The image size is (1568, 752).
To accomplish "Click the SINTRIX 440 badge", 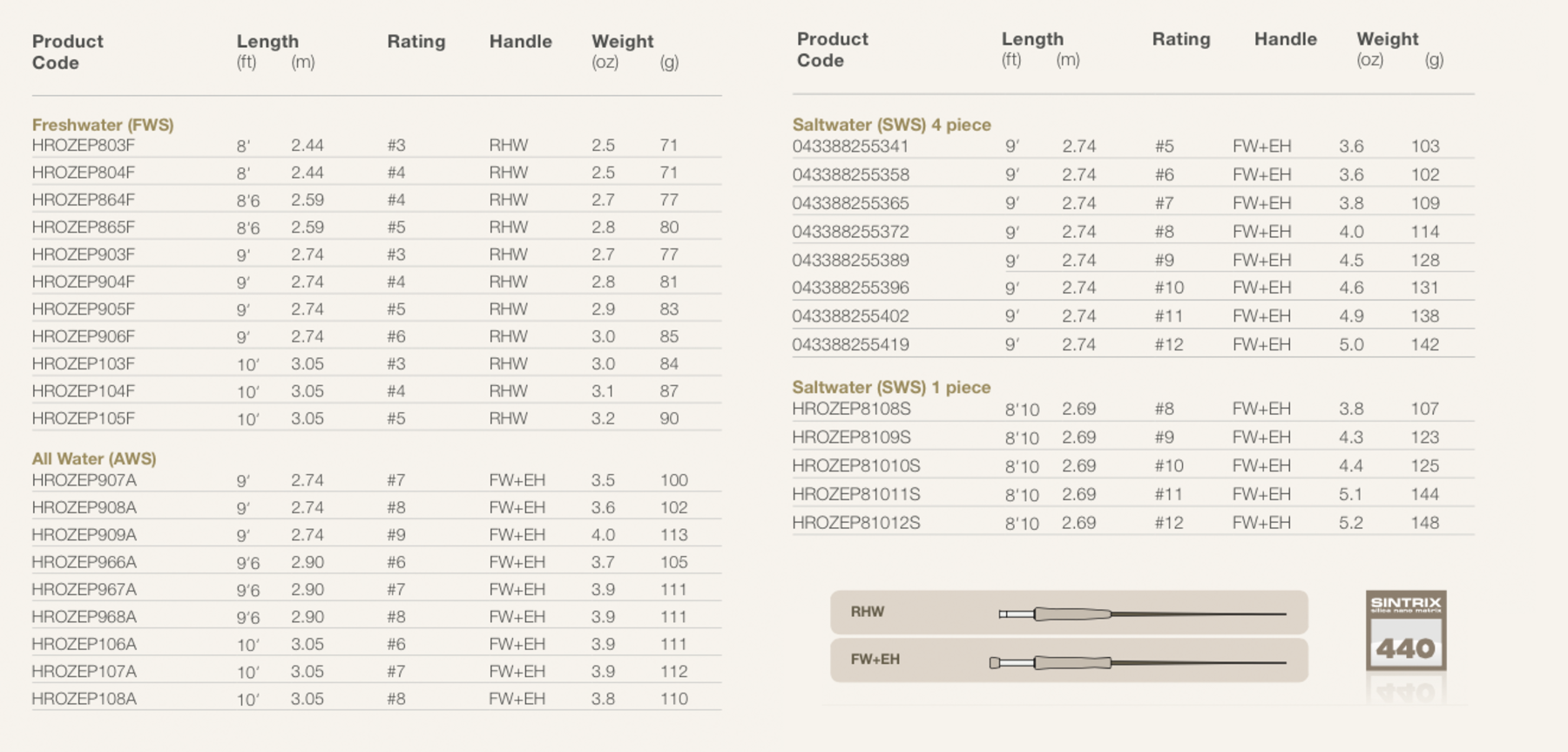I will (x=1405, y=631).
